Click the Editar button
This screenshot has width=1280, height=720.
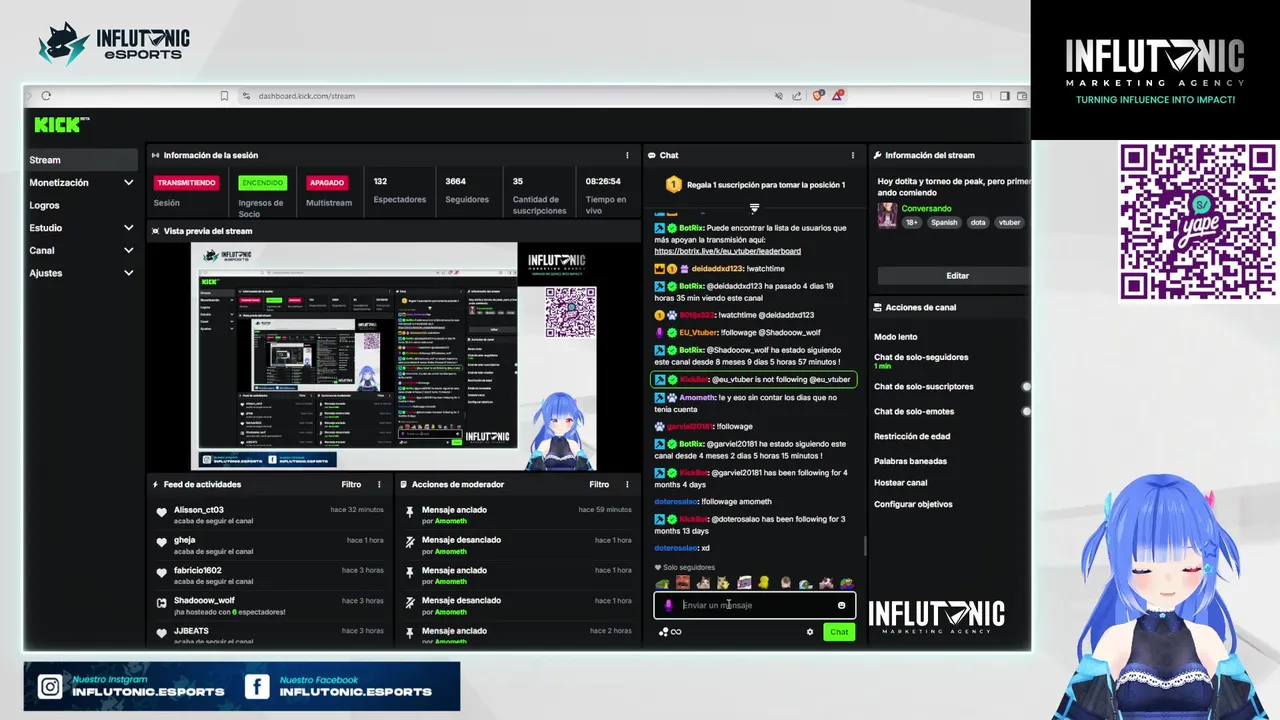954,275
